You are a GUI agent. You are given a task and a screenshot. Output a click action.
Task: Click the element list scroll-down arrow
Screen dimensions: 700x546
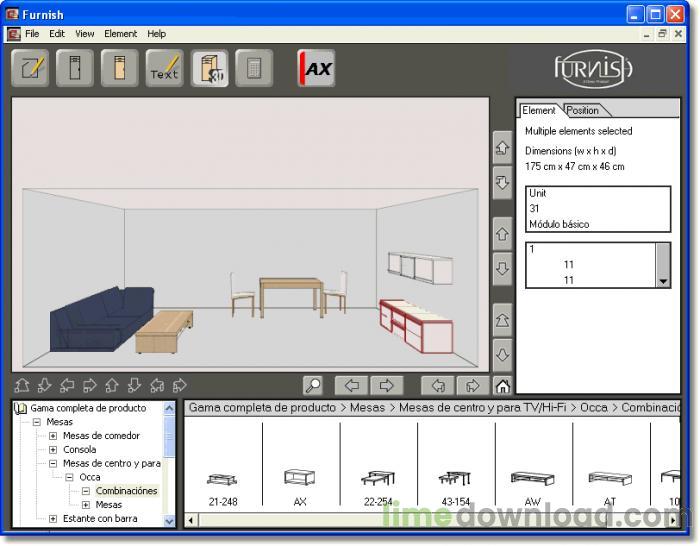tap(663, 282)
